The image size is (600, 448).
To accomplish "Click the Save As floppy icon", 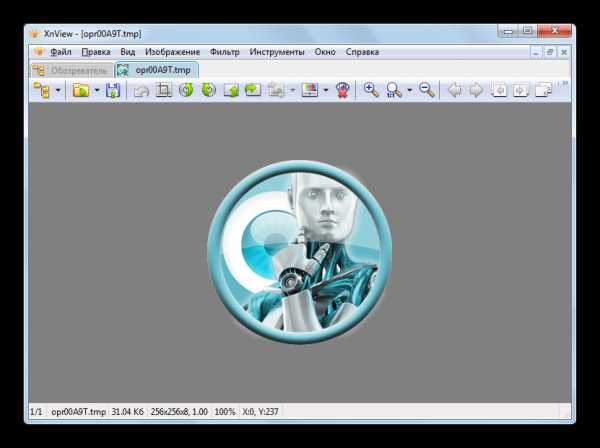I will (x=113, y=90).
